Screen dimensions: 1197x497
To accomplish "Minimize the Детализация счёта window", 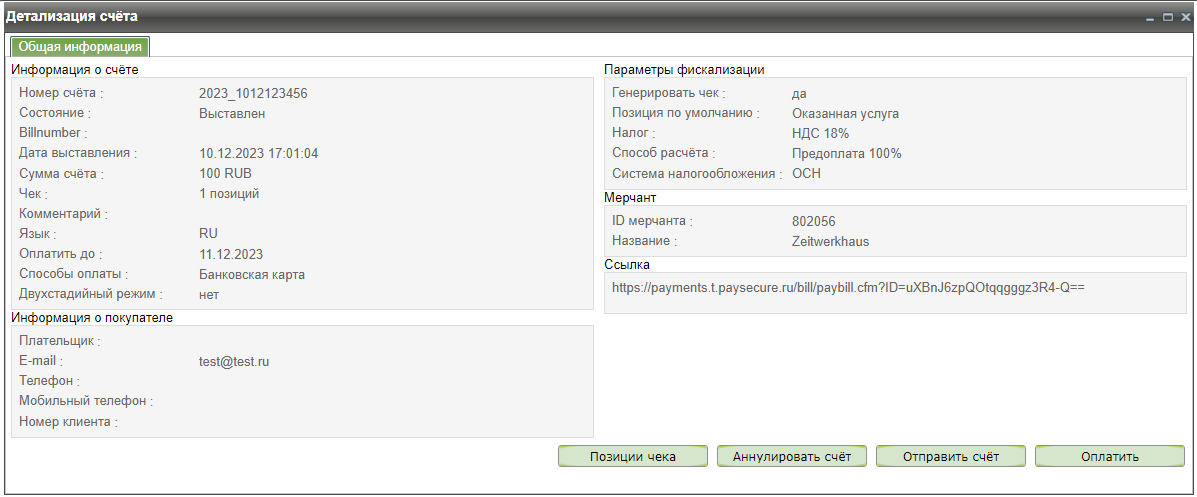I will [x=1151, y=18].
